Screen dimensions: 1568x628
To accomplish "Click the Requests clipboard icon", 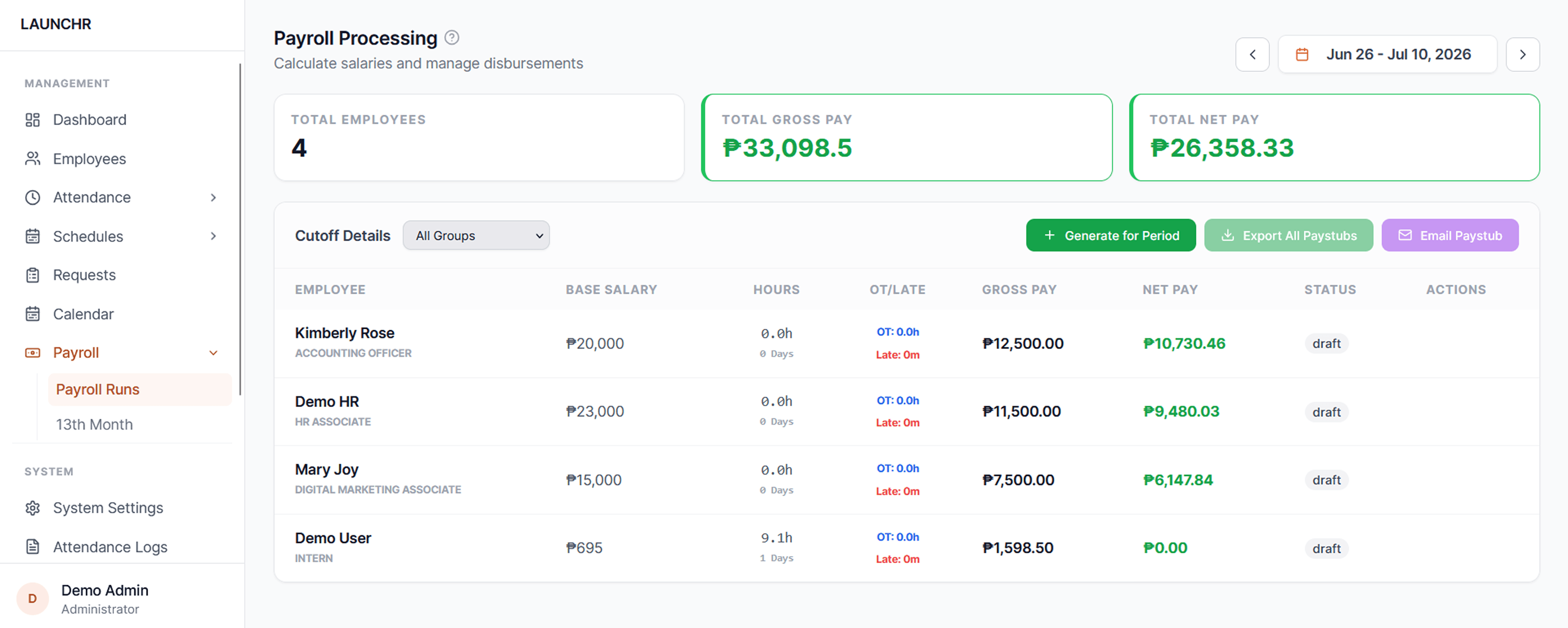I will pyautogui.click(x=32, y=275).
